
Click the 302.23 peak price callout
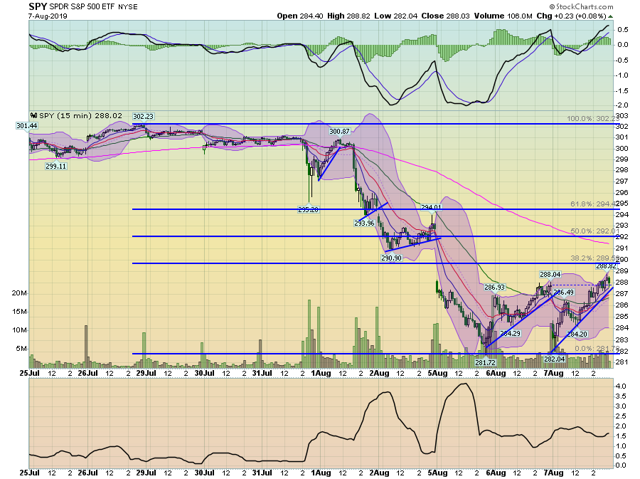[x=143, y=117]
